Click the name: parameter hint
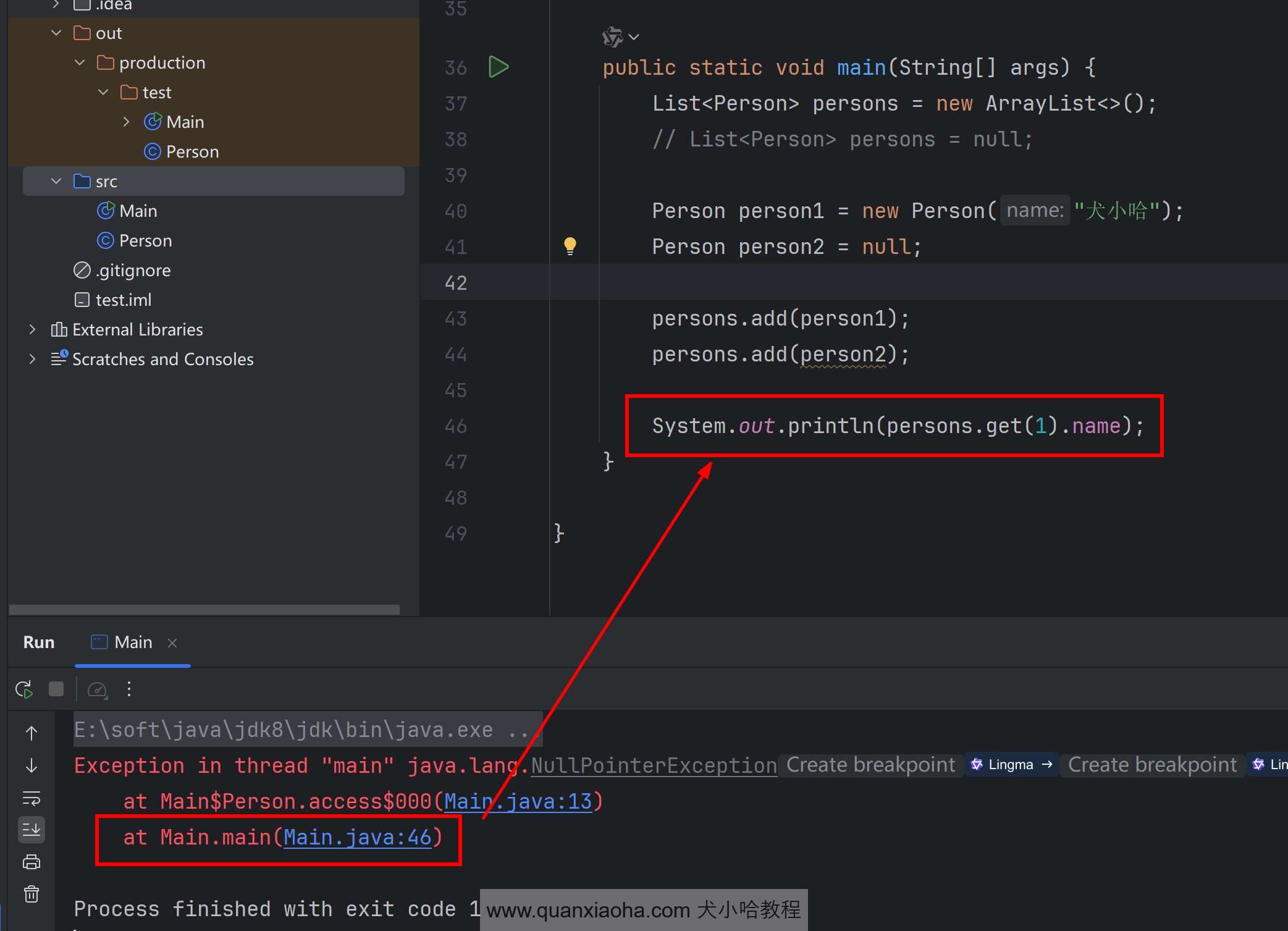The height and width of the screenshot is (931, 1288). click(x=1035, y=211)
